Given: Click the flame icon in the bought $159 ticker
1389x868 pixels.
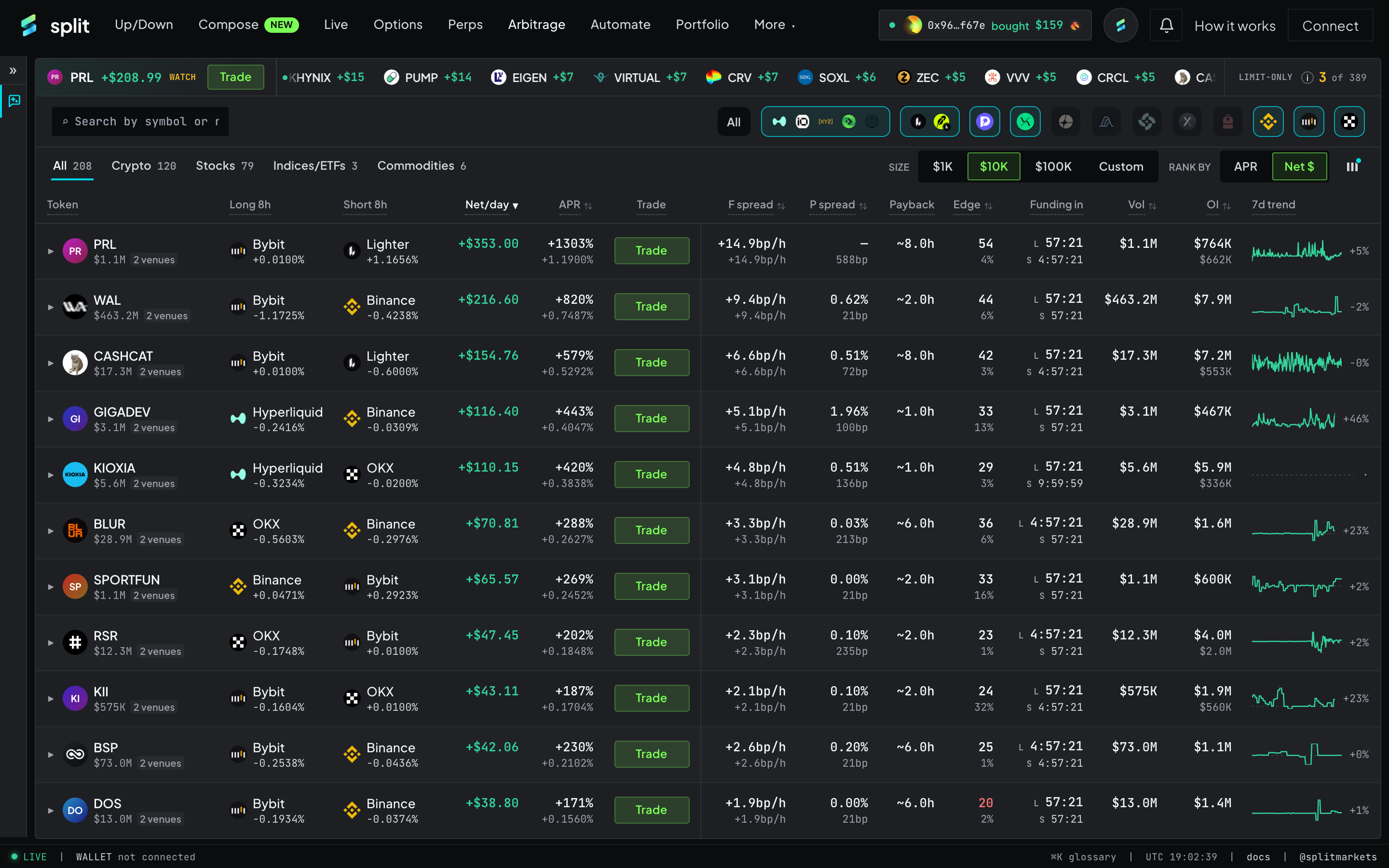Looking at the screenshot, I should (1076, 25).
